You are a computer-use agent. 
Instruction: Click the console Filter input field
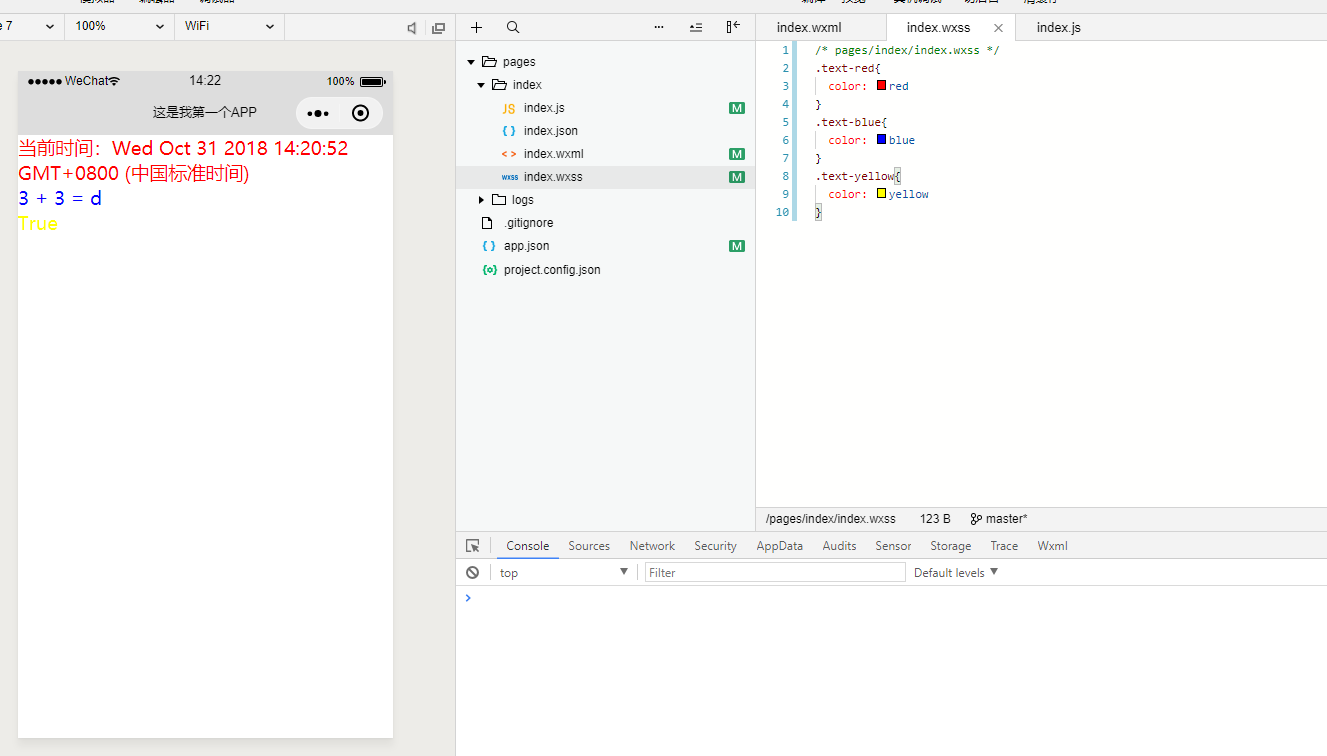(x=774, y=573)
